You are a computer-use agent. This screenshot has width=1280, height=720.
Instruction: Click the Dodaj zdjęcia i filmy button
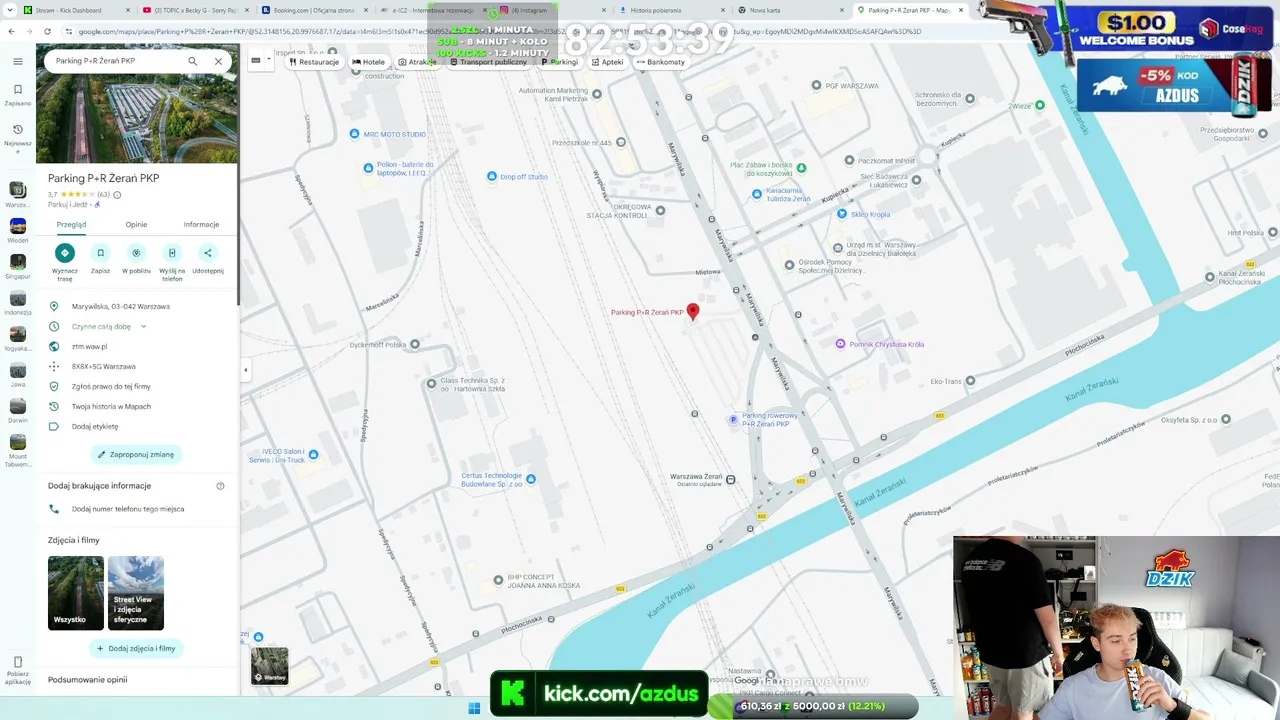click(x=136, y=648)
